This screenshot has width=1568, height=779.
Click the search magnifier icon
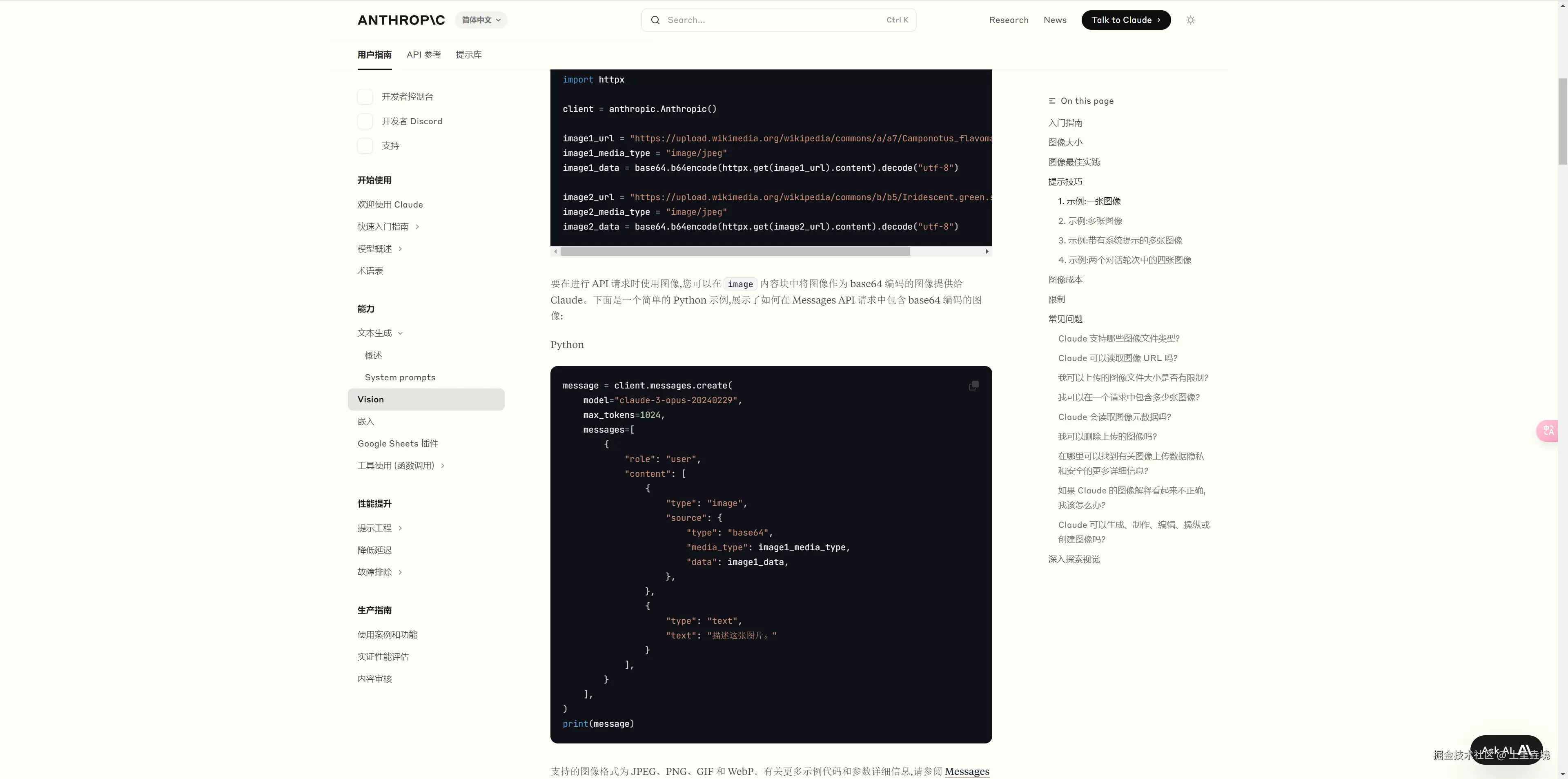[x=655, y=20]
